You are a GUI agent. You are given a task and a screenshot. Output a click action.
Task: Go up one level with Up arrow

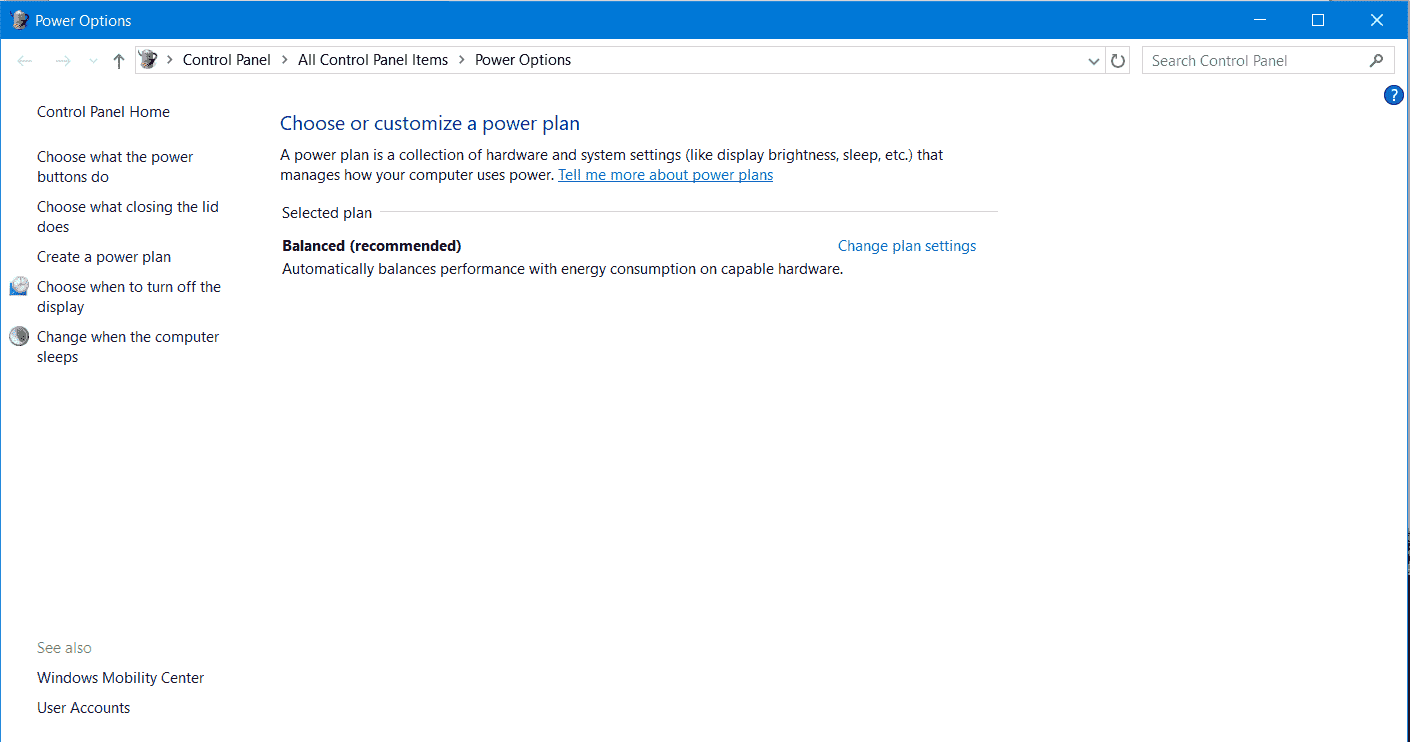tap(119, 61)
